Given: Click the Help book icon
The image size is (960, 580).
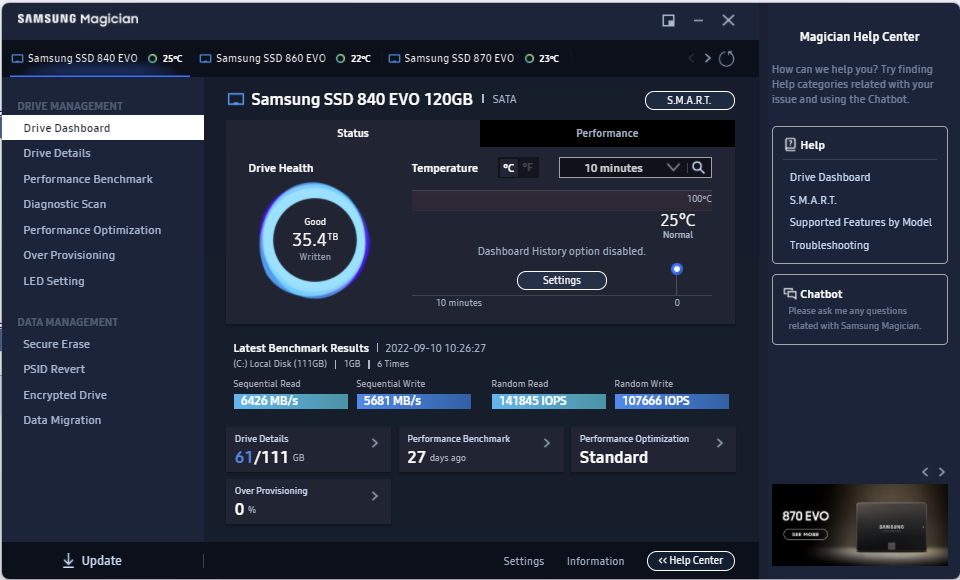Looking at the screenshot, I should (x=790, y=145).
